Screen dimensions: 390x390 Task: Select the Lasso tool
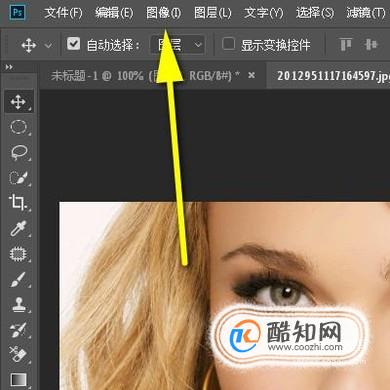(19, 152)
